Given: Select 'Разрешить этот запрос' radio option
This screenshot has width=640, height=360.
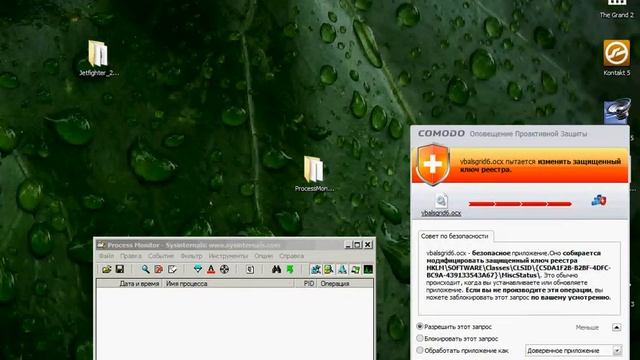Looking at the screenshot, I should pyautogui.click(x=420, y=327).
